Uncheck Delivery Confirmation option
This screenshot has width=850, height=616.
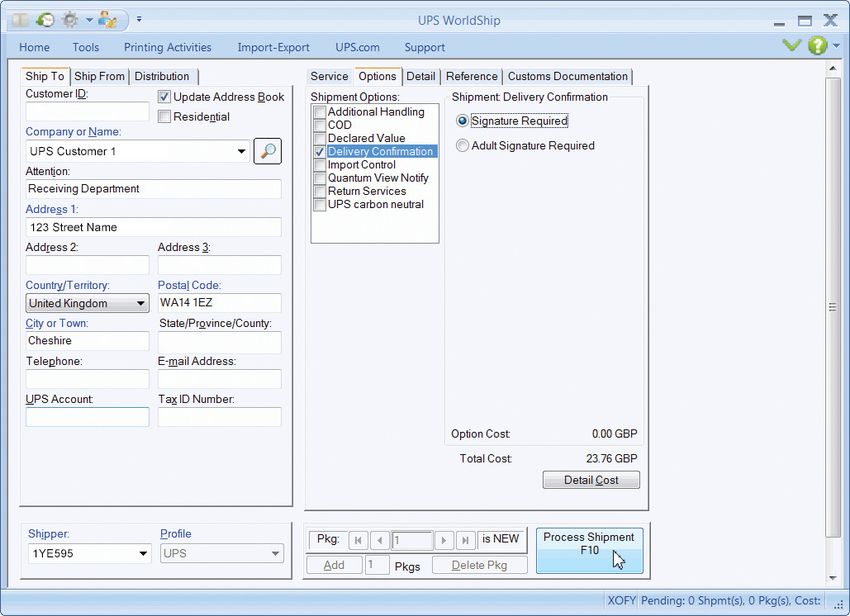coord(319,152)
